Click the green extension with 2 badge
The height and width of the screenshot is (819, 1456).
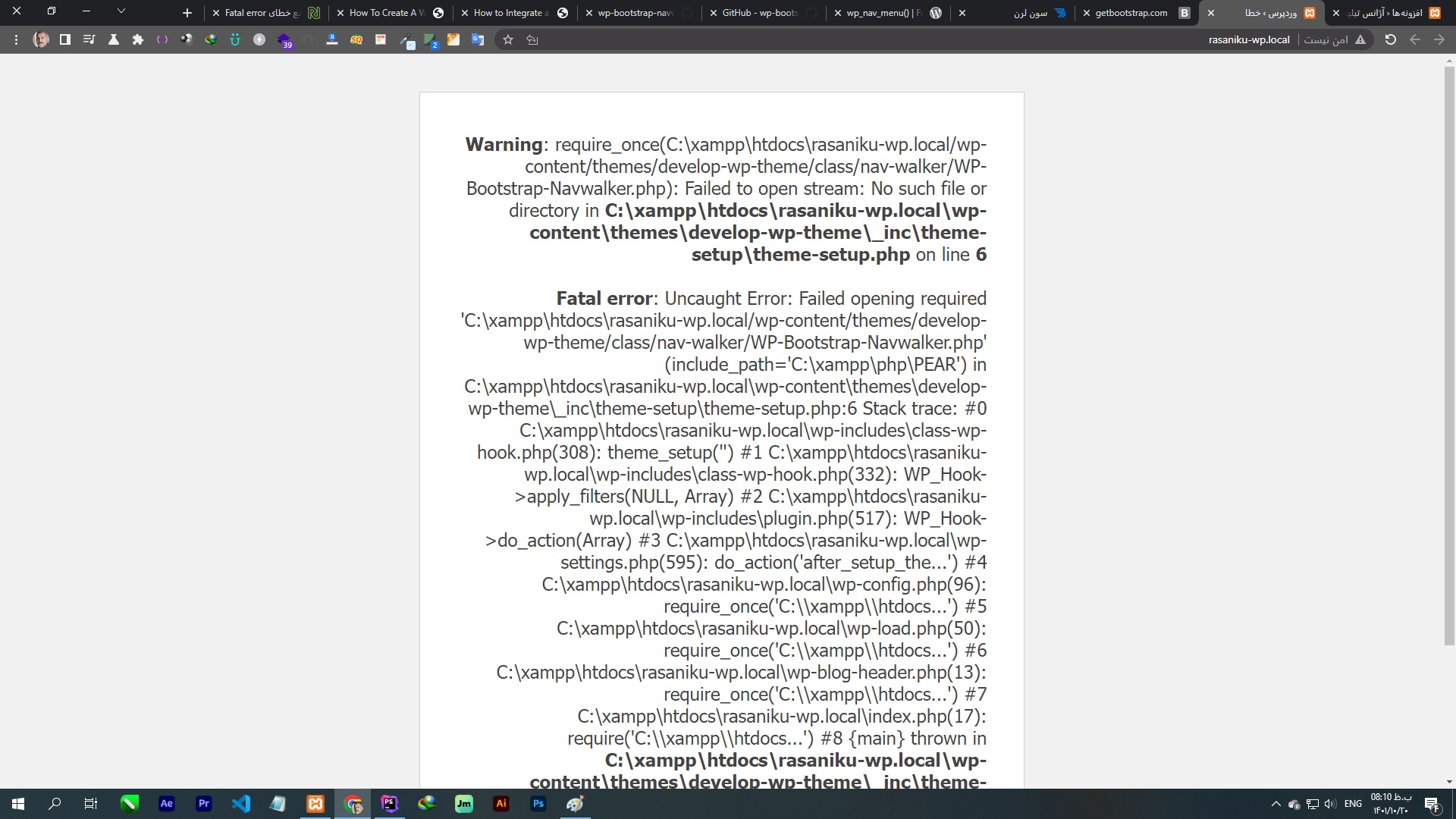coord(430,40)
